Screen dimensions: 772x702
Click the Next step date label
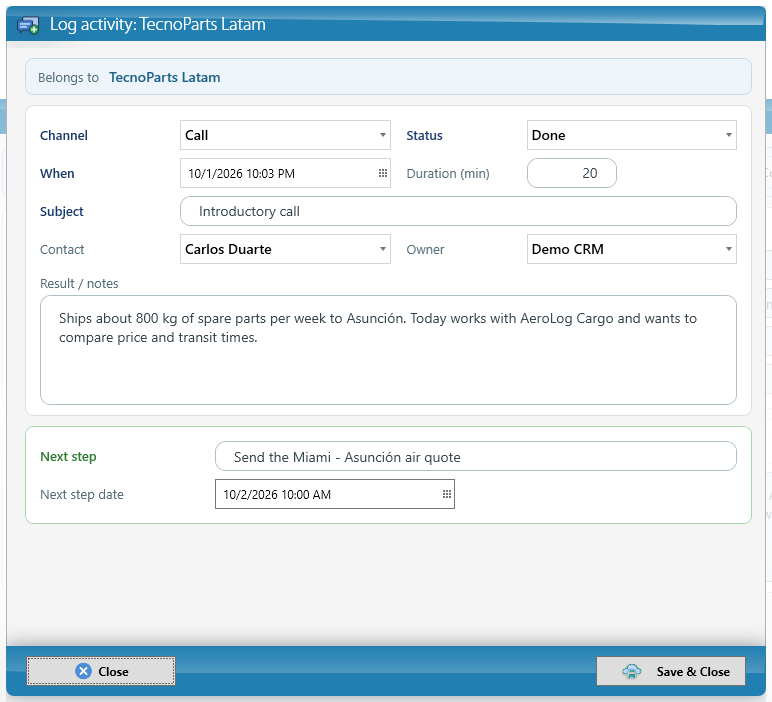pyautogui.click(x=82, y=495)
